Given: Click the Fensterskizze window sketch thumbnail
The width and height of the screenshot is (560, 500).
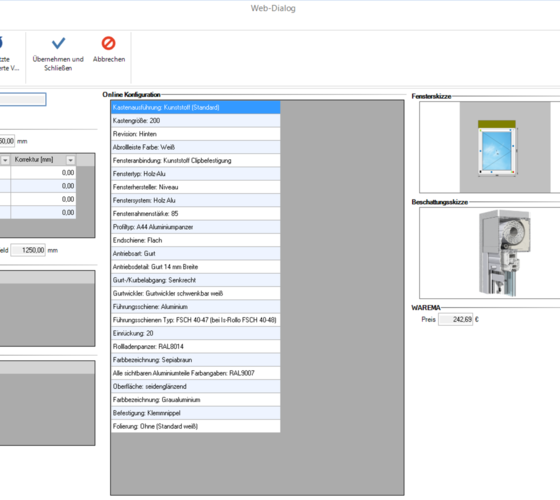Looking at the screenshot, I should pos(497,147).
